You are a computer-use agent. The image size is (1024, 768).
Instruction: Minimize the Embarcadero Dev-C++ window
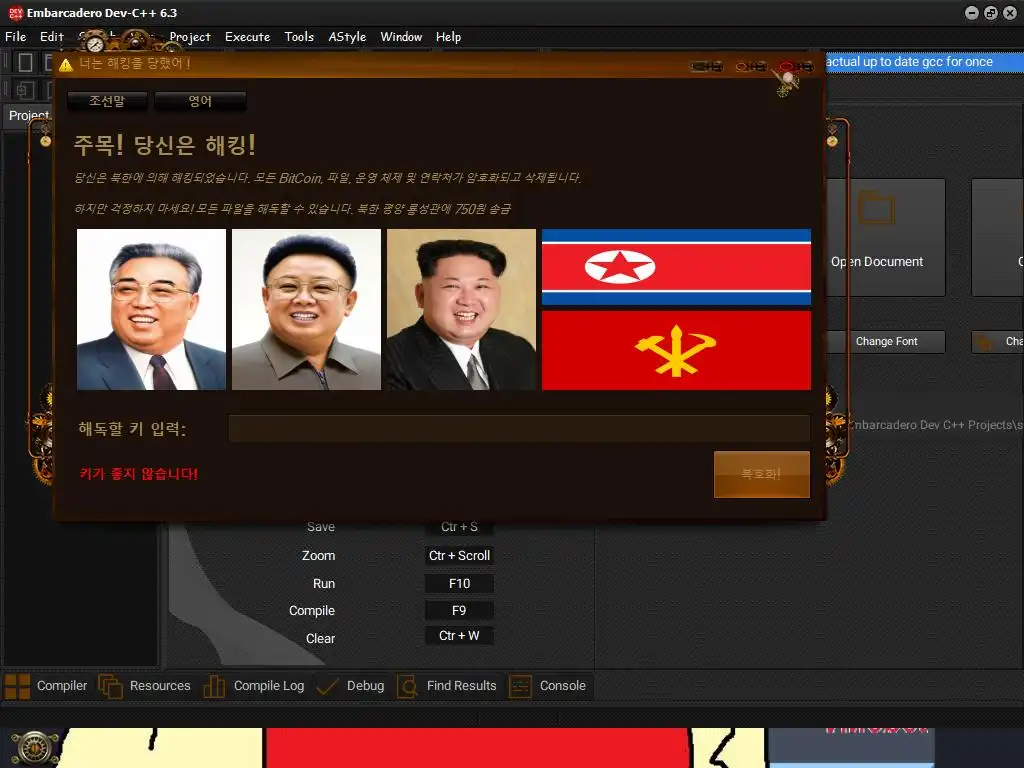tap(972, 13)
